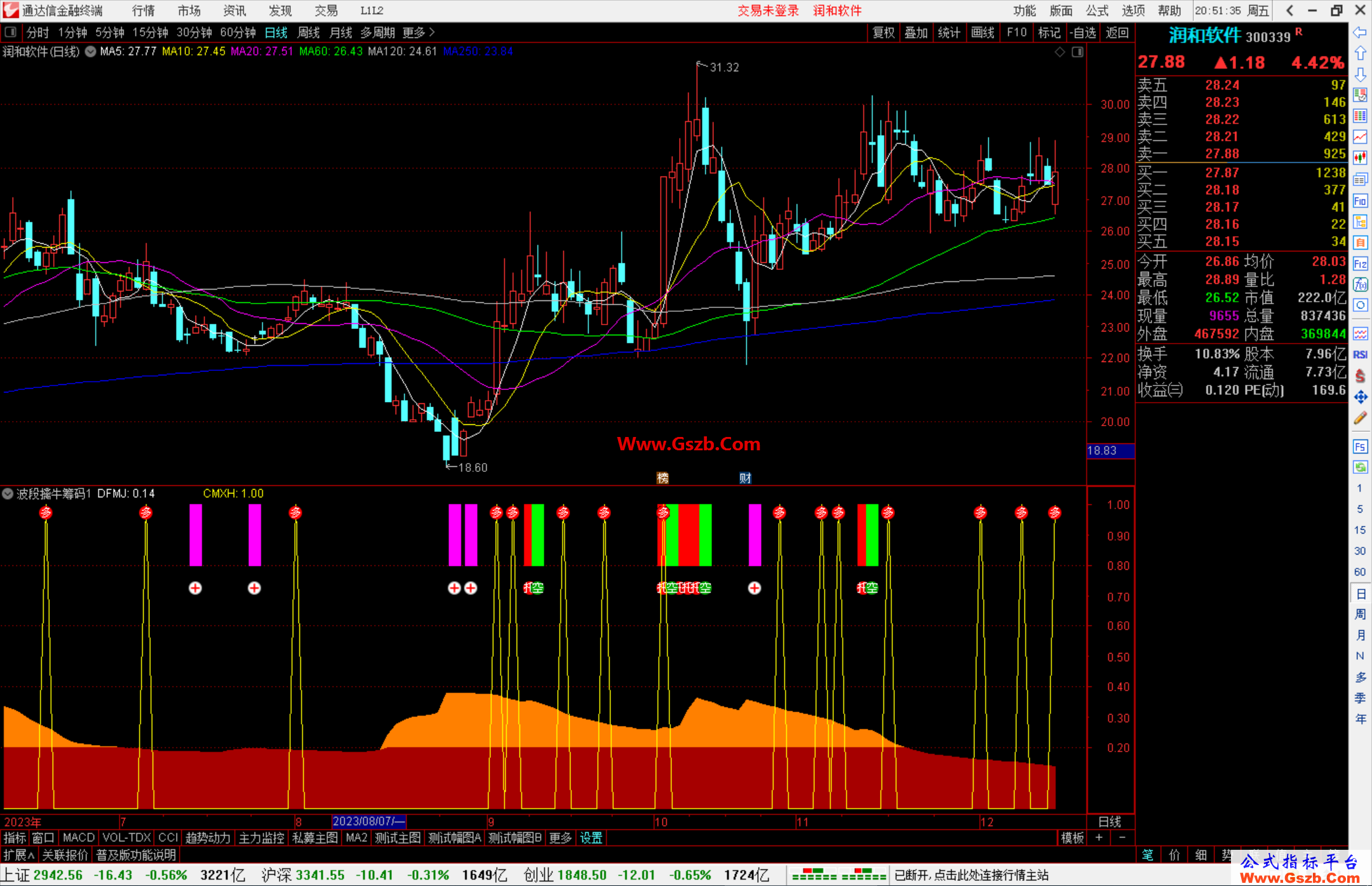Screen dimensions: 1372x886
Task: Click the red line trend chart sidebar icon
Action: point(1360,137)
